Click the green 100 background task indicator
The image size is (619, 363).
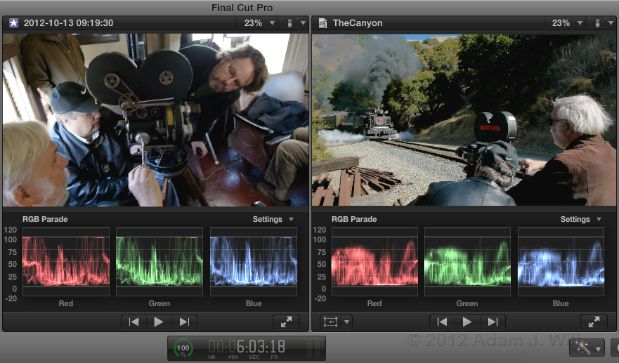click(183, 348)
